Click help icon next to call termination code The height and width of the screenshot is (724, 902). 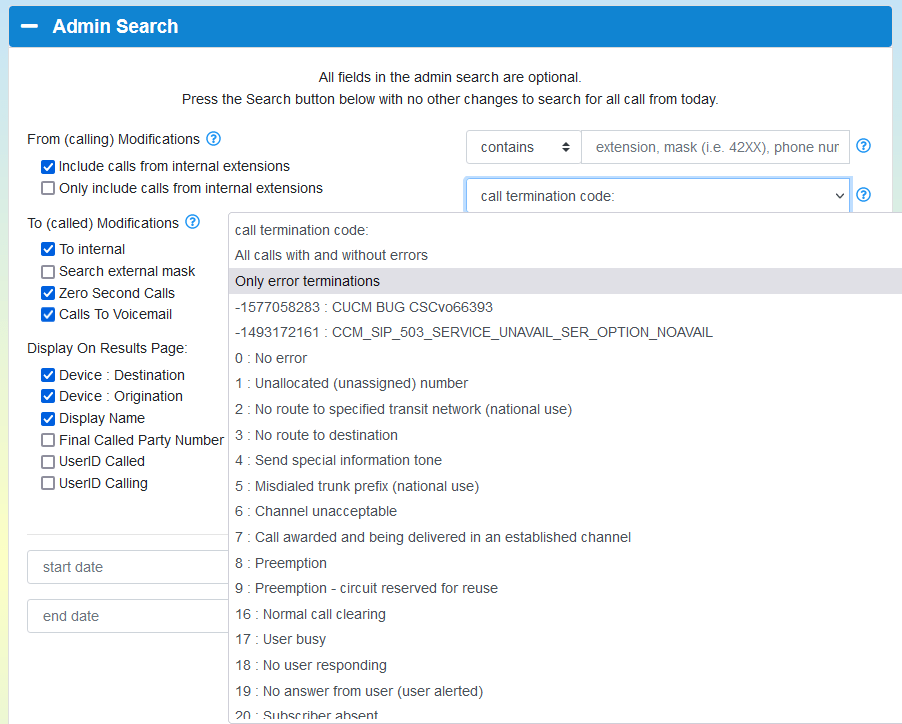tap(863, 195)
